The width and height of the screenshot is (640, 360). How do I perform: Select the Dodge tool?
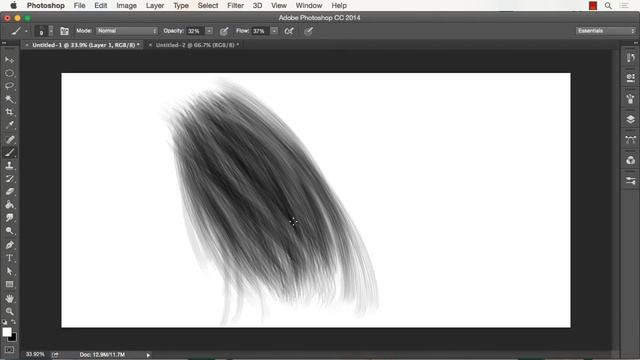click(x=9, y=231)
